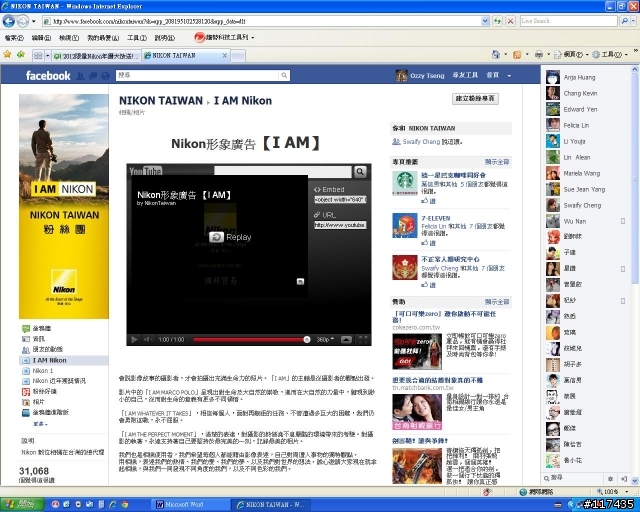
Task: Click the Facebook search magnifier icon
Action: coord(284,75)
